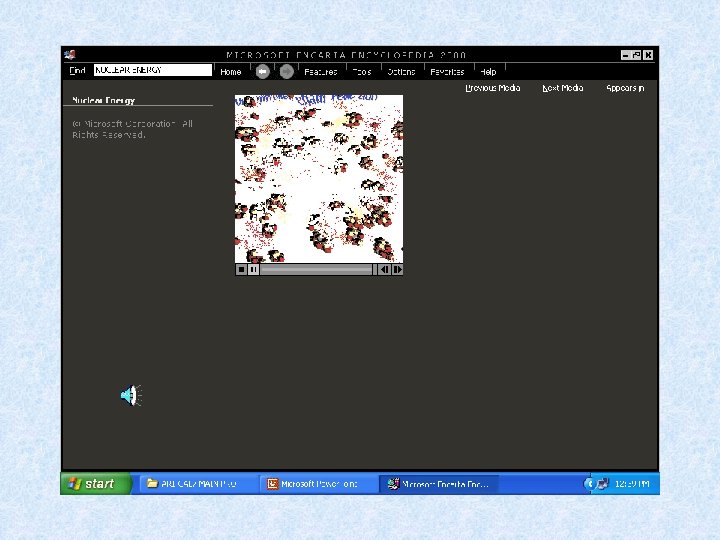Go to Home in Encarta menu
720x540 pixels.
tap(231, 72)
